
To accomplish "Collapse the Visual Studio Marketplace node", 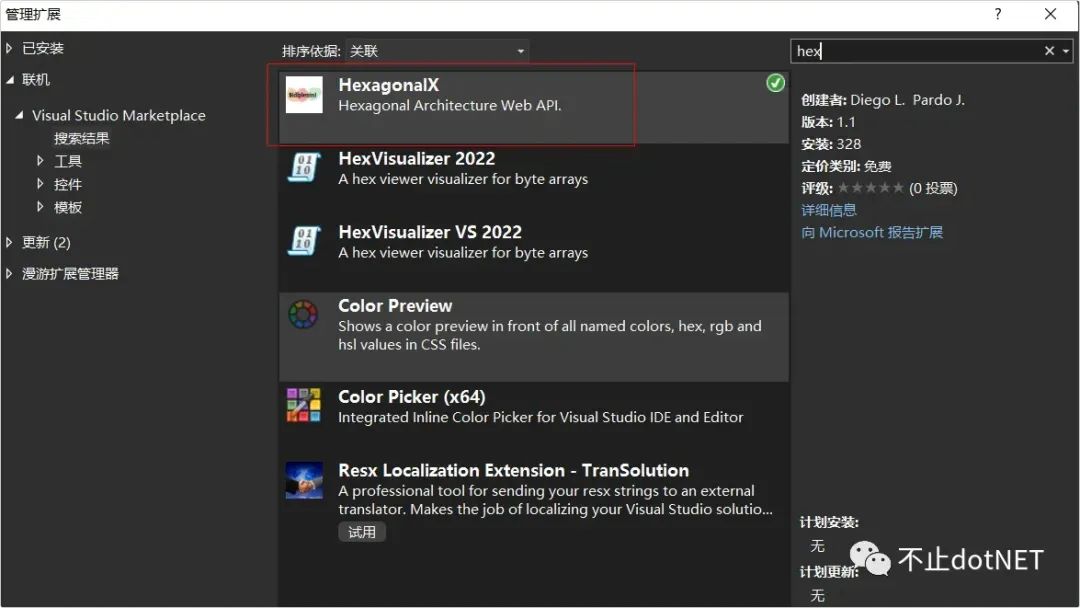I will pos(19,115).
